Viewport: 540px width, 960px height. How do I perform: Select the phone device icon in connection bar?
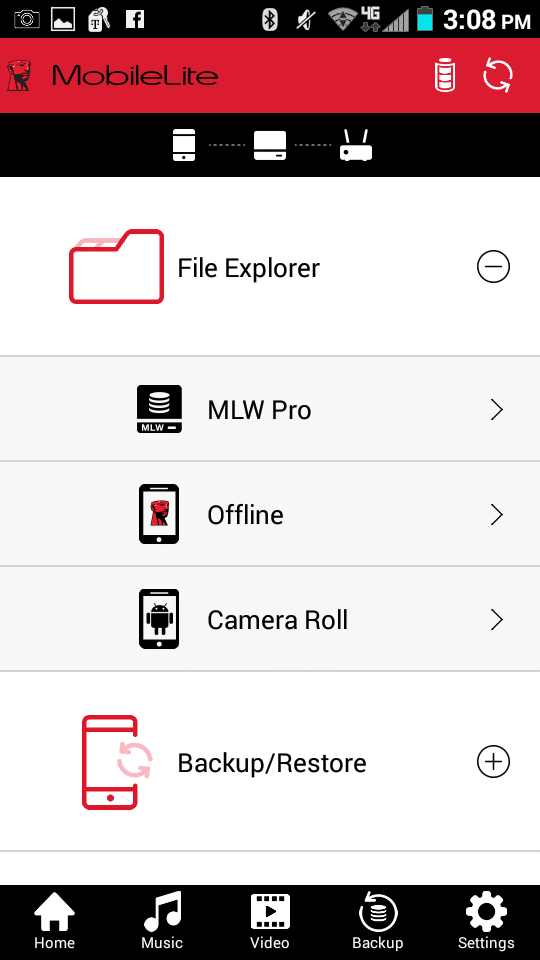184,145
